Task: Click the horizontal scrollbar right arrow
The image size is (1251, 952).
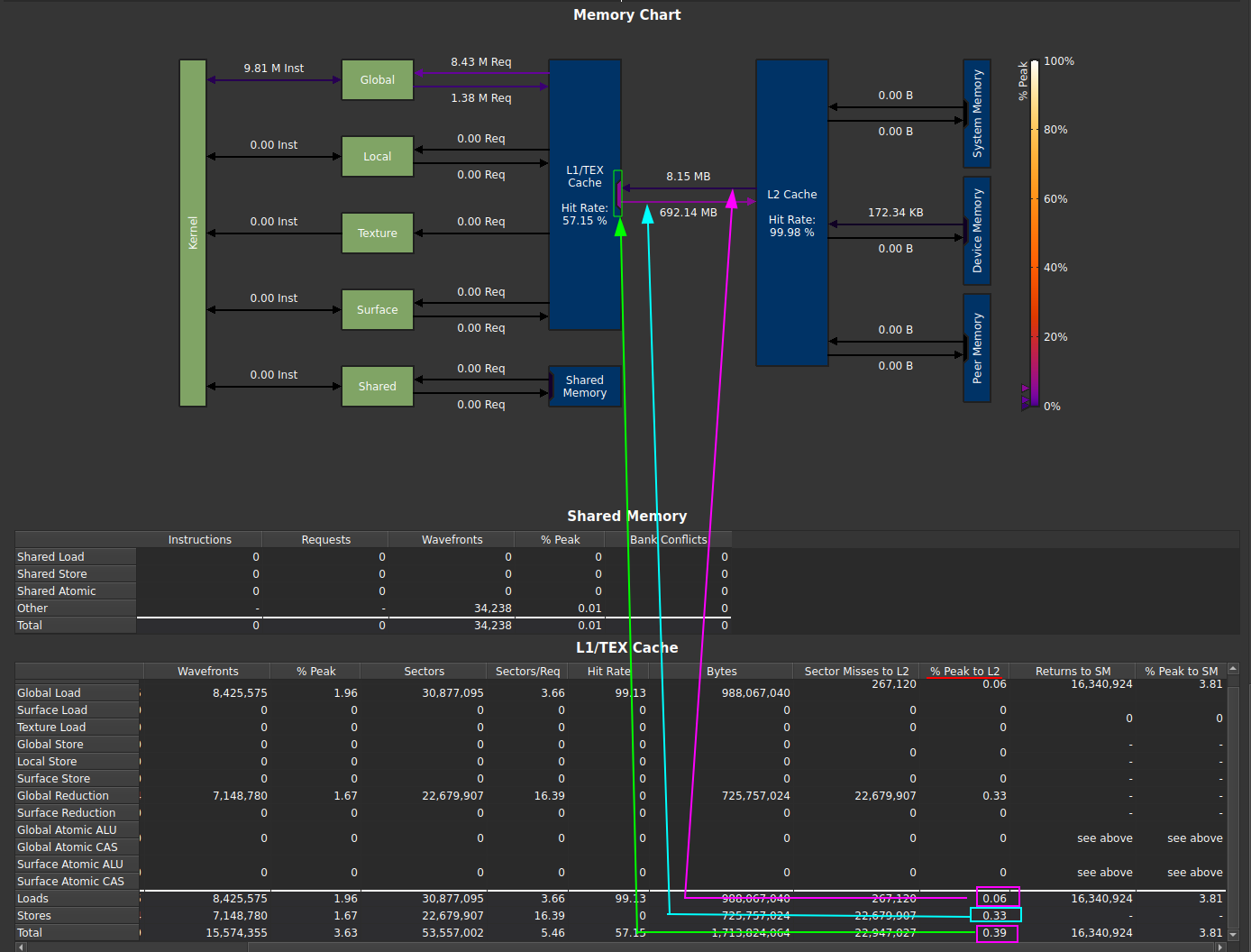Action: (1220, 947)
